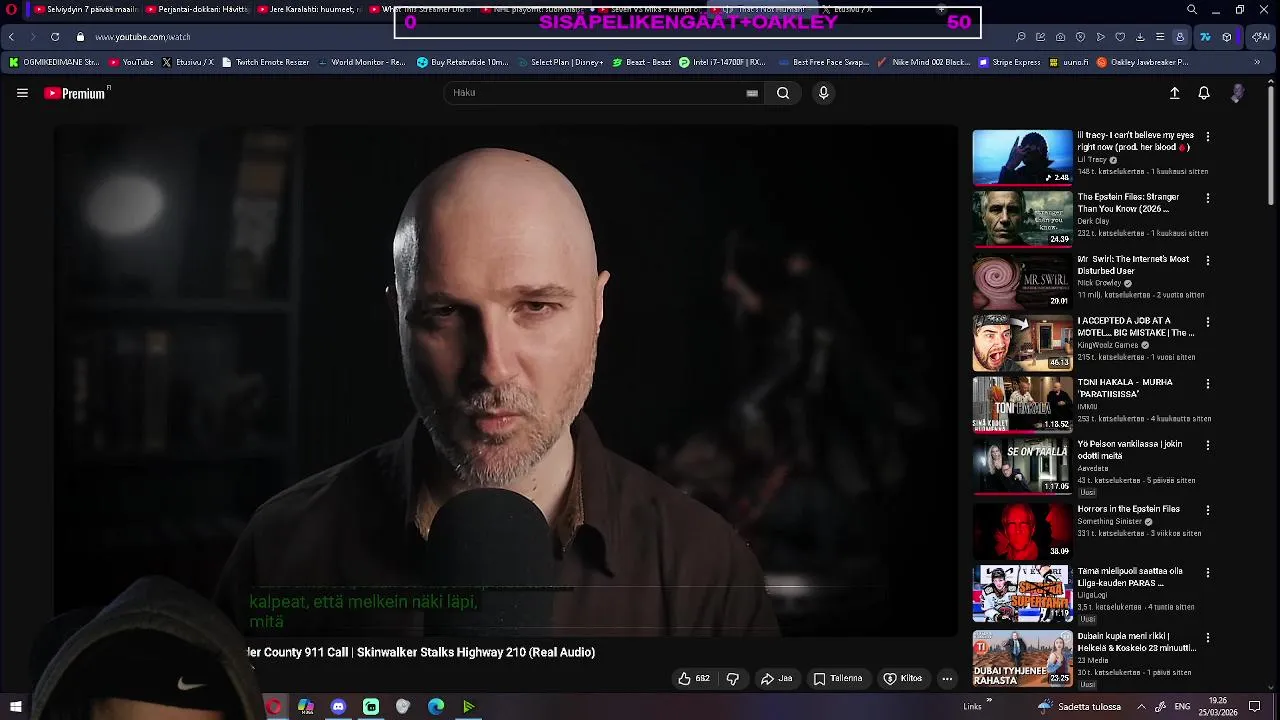Click the video title Skinwalker Stalks Highway 210

420,652
